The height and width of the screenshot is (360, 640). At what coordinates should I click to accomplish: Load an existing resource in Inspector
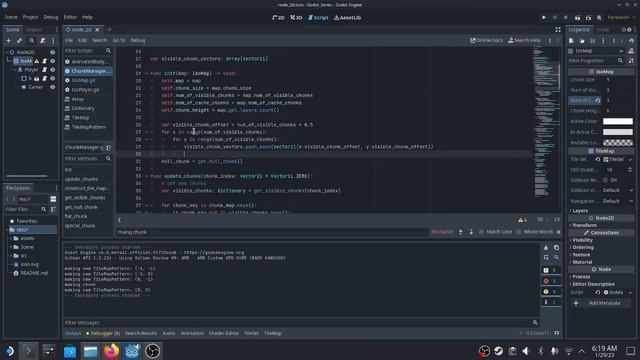click(x=582, y=41)
